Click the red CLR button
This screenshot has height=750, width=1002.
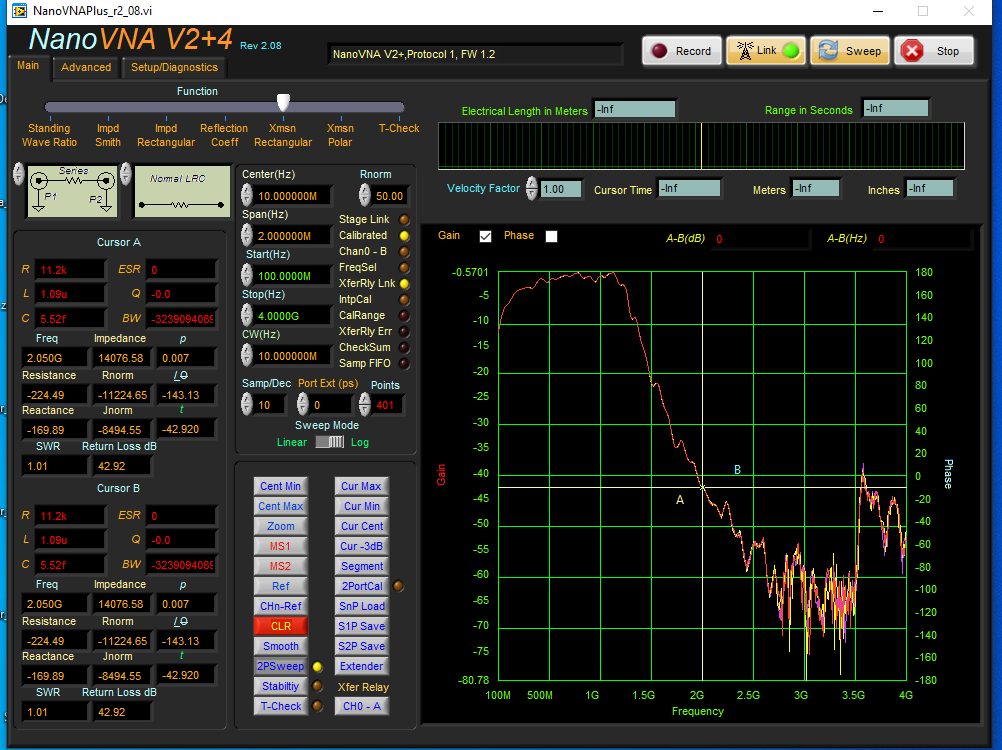click(x=281, y=626)
